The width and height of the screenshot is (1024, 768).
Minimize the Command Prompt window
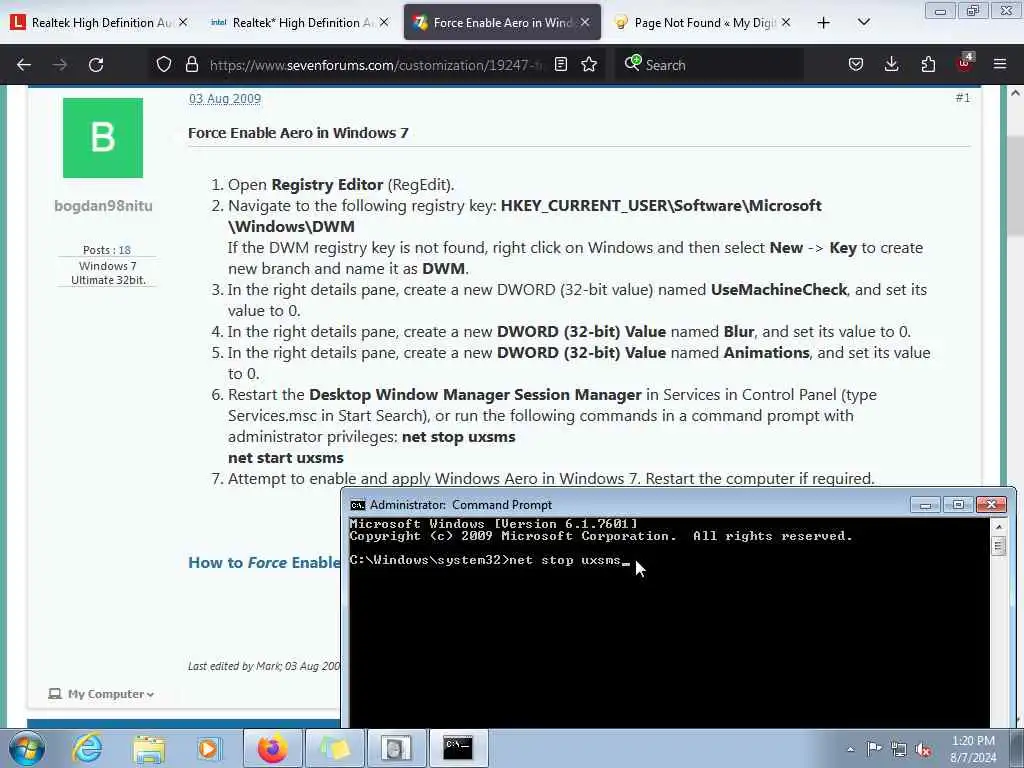tap(925, 505)
